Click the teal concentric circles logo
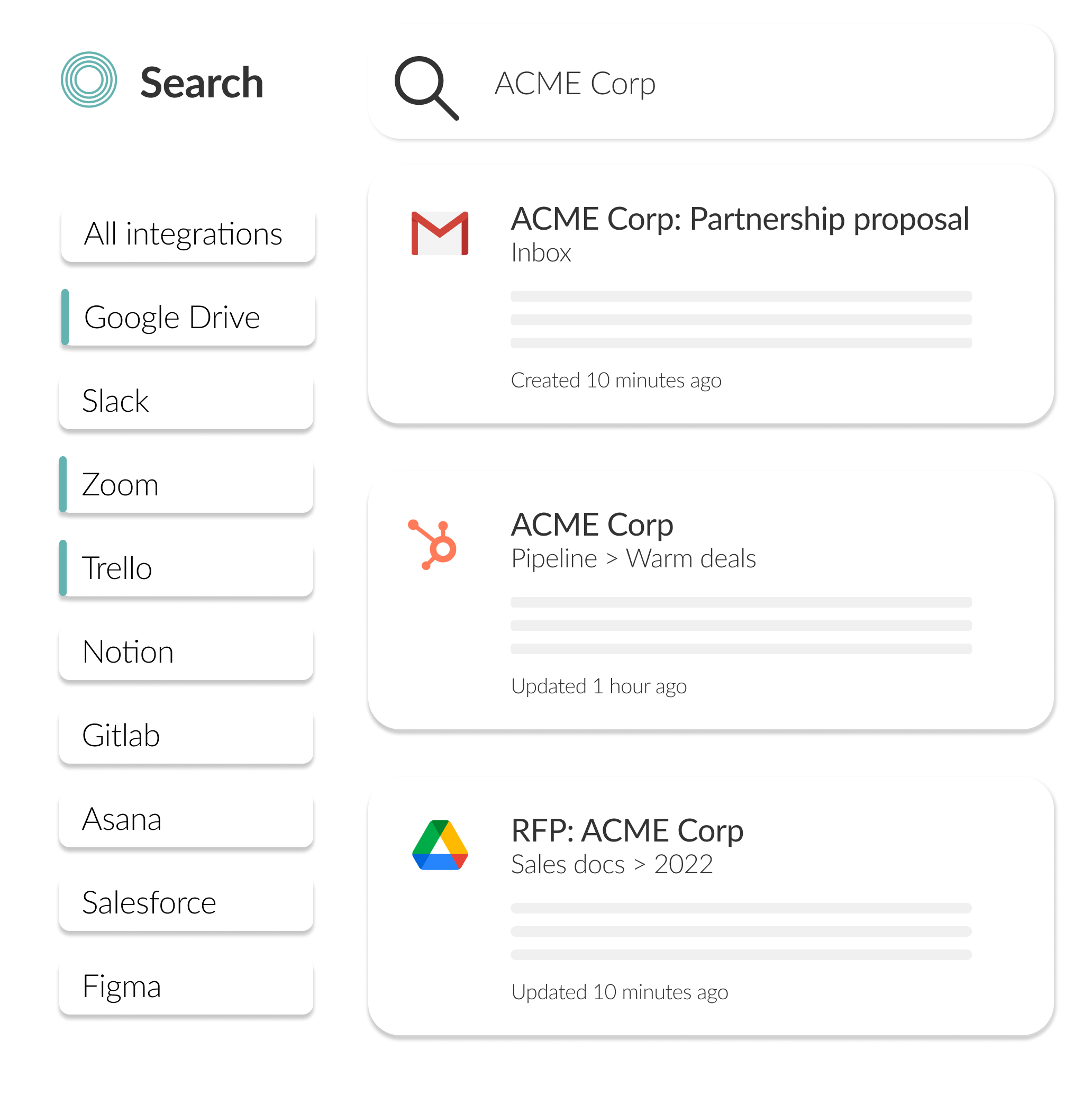 (x=89, y=79)
